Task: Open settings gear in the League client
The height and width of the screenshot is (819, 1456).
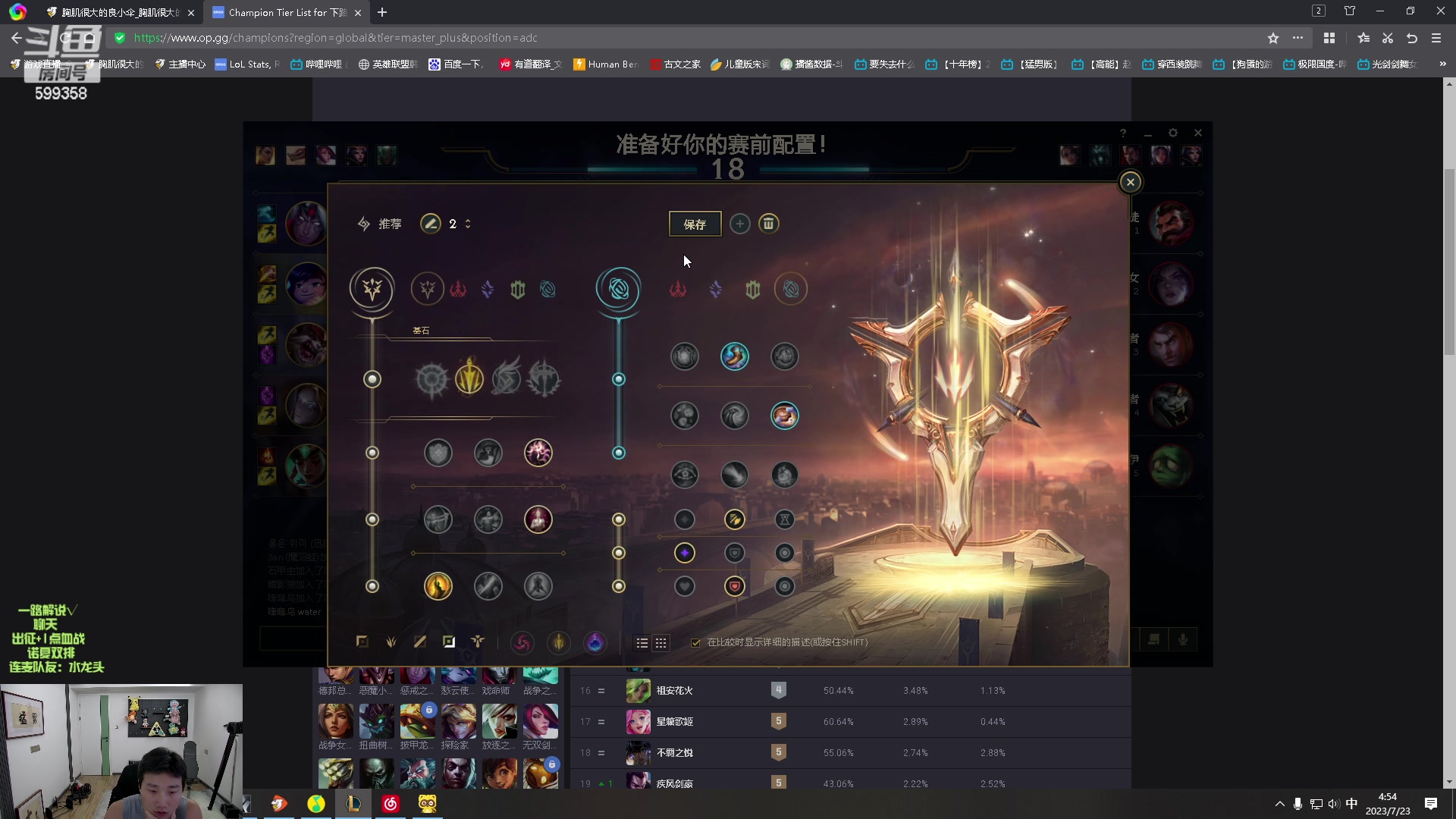Action: (1173, 133)
